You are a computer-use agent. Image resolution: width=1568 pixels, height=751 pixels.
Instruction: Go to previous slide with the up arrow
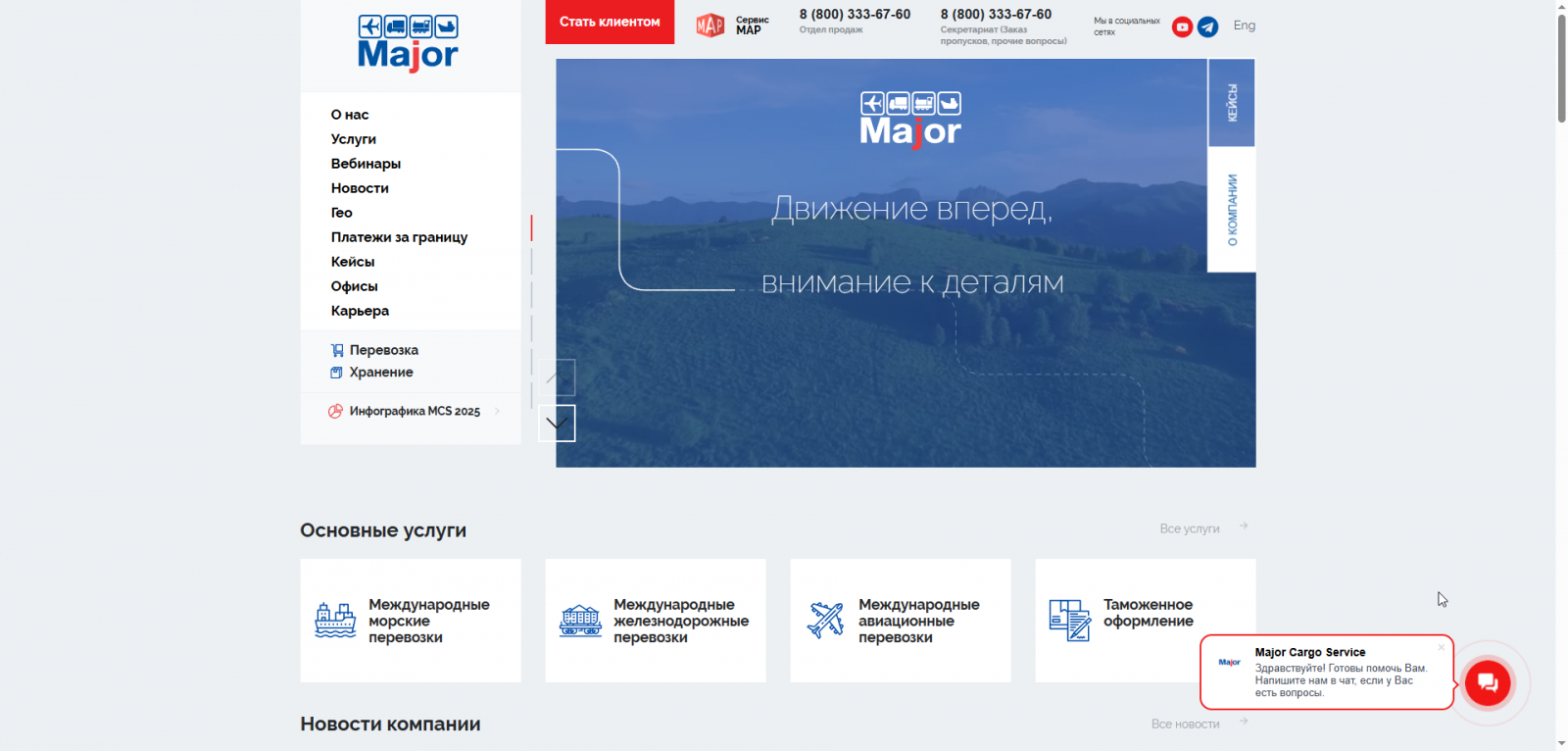click(557, 377)
